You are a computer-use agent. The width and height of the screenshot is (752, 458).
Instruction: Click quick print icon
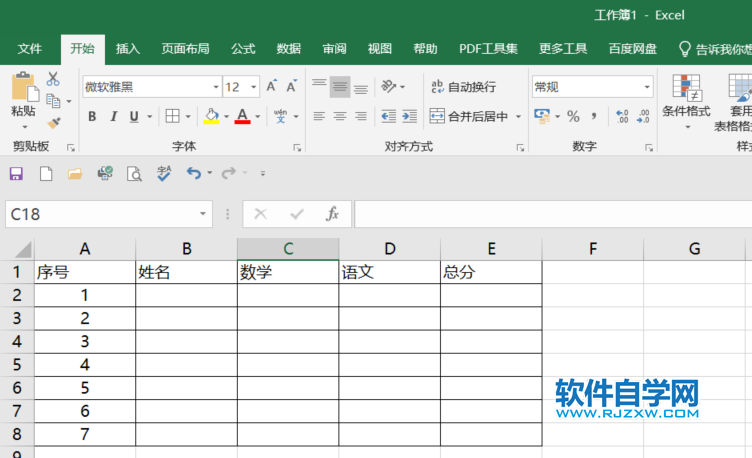tap(105, 173)
